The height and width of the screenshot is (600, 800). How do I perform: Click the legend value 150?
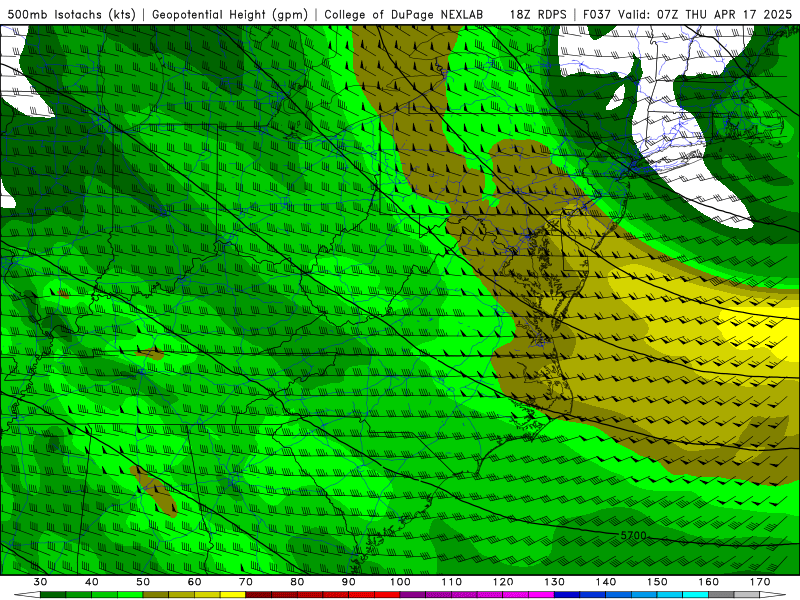[657, 582]
